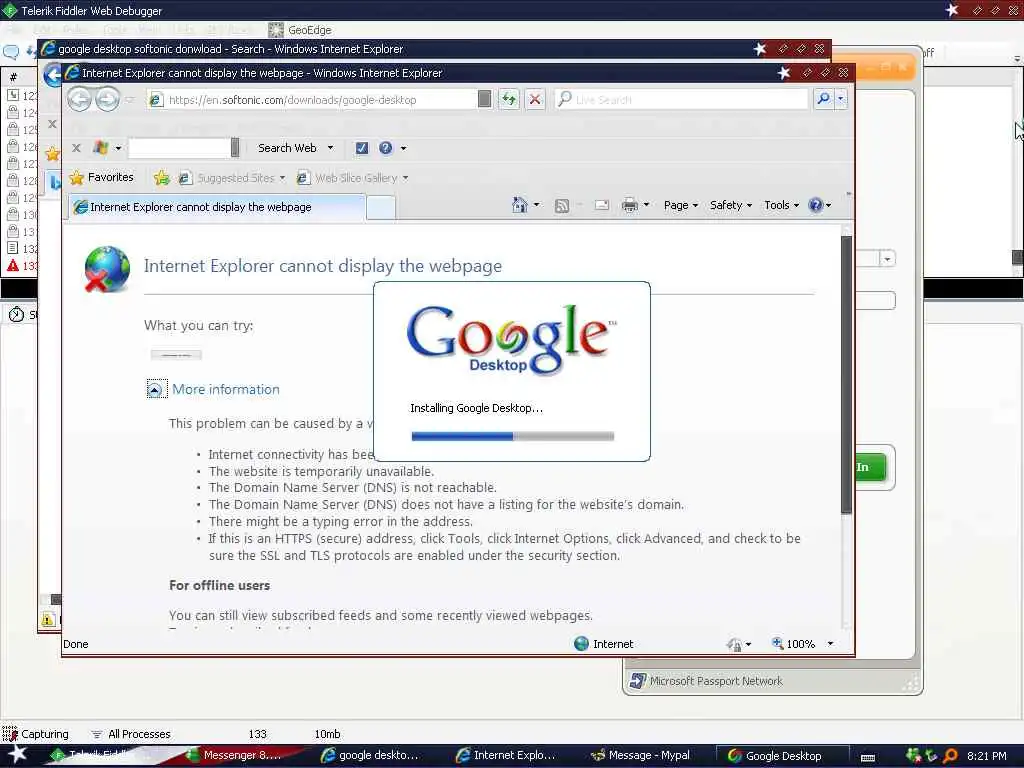Click All Processes filter in Fiddler status bar

click(131, 734)
